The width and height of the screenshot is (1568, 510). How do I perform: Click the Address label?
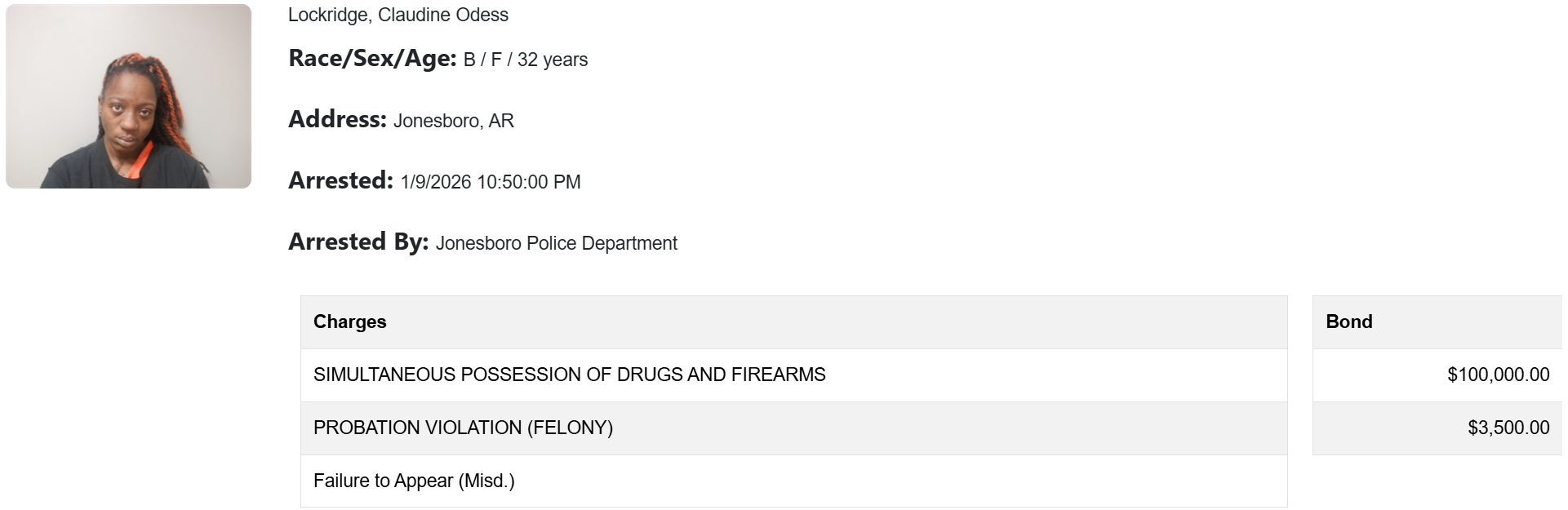pyautogui.click(x=337, y=119)
